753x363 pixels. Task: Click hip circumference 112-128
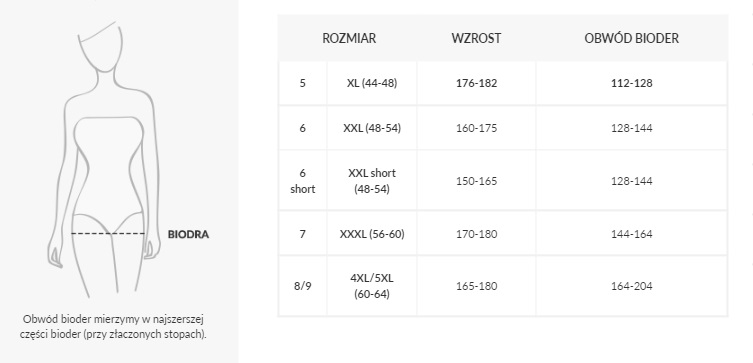pos(632,83)
